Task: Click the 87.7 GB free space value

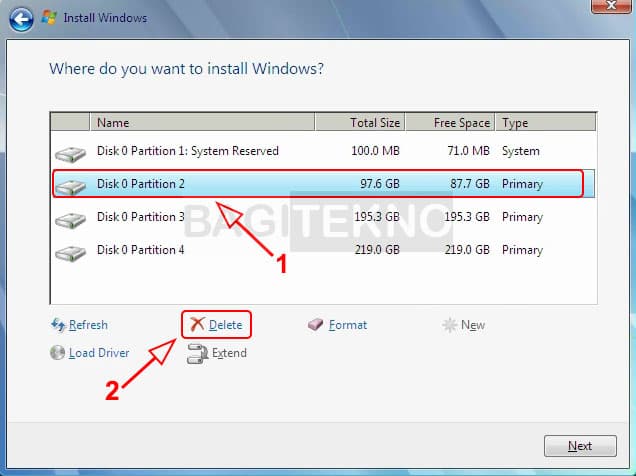Action: 470,184
